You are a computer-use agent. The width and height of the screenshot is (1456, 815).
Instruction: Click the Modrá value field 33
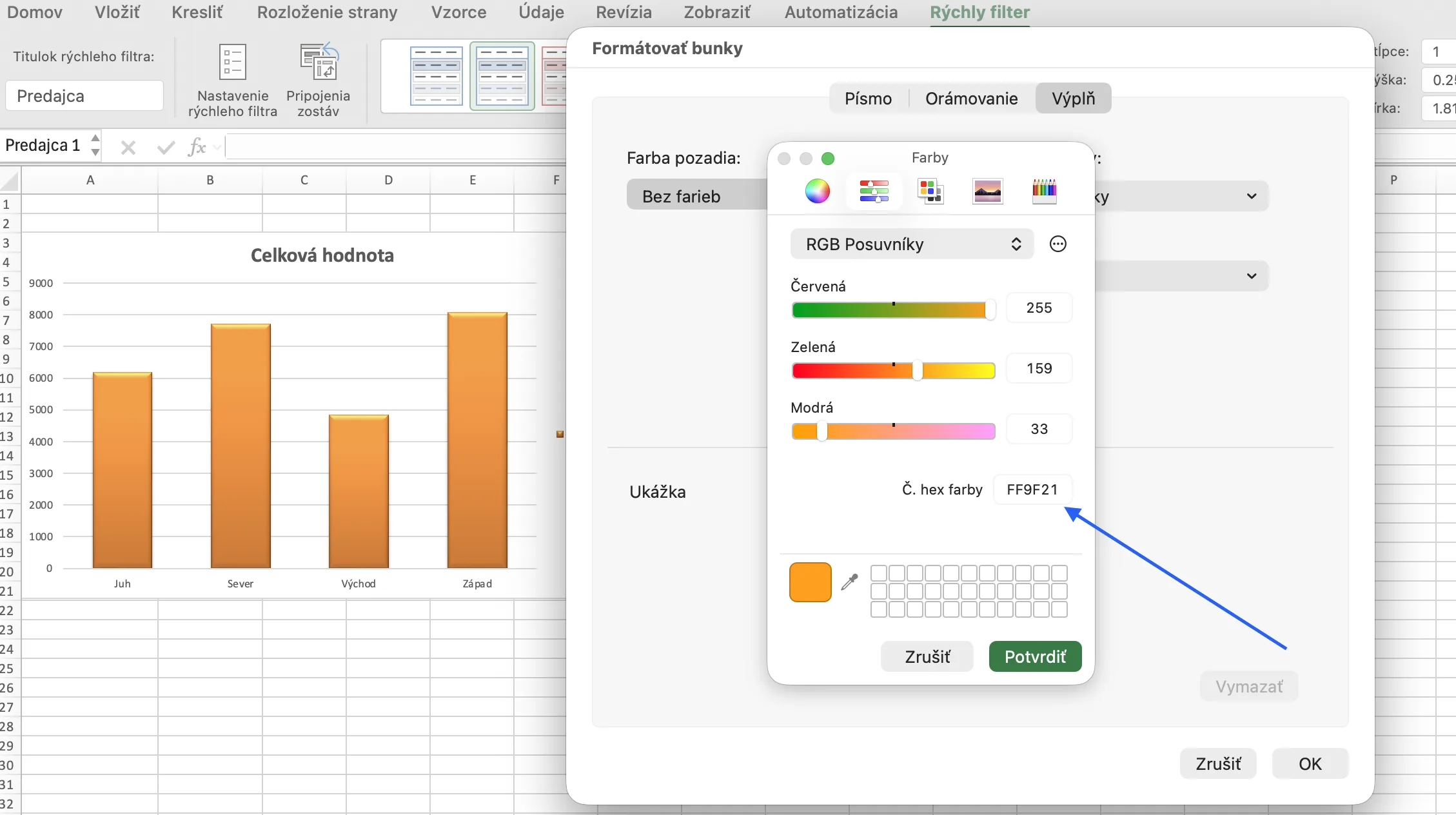click(1039, 429)
